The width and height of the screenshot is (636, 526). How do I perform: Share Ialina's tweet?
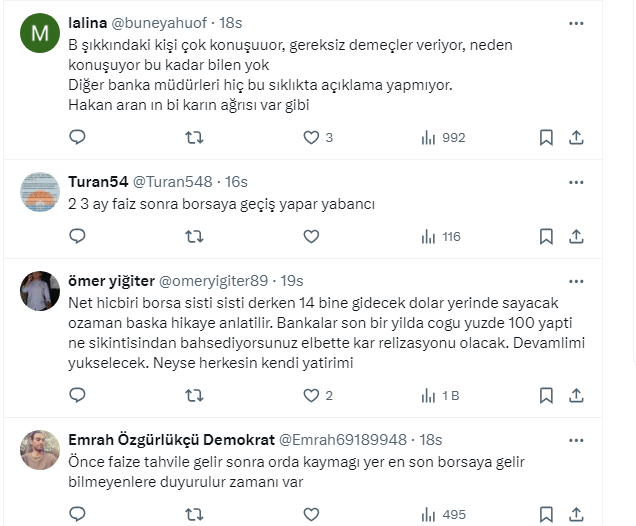click(x=576, y=138)
